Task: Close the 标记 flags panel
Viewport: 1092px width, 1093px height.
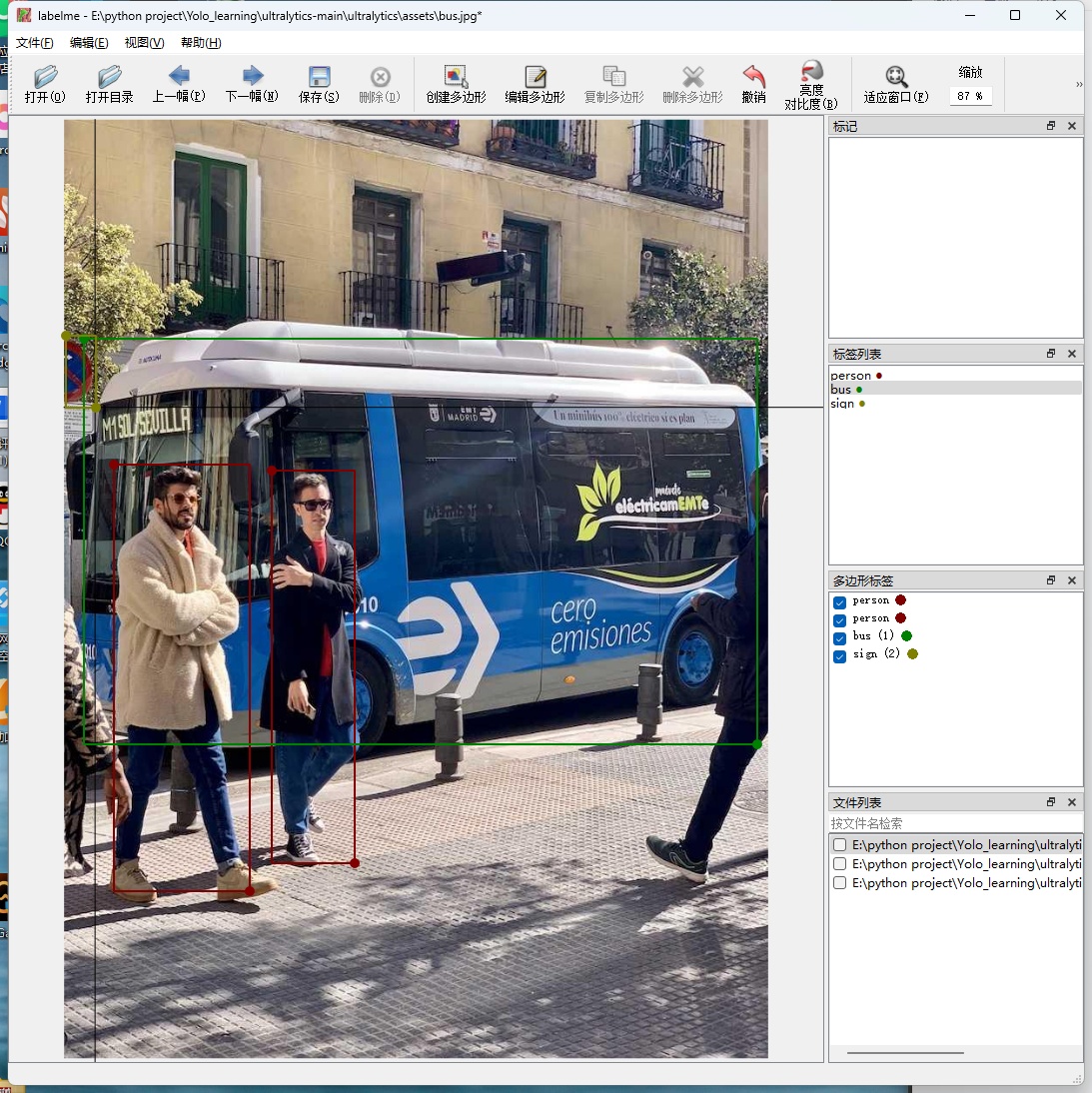Action: pyautogui.click(x=1072, y=126)
